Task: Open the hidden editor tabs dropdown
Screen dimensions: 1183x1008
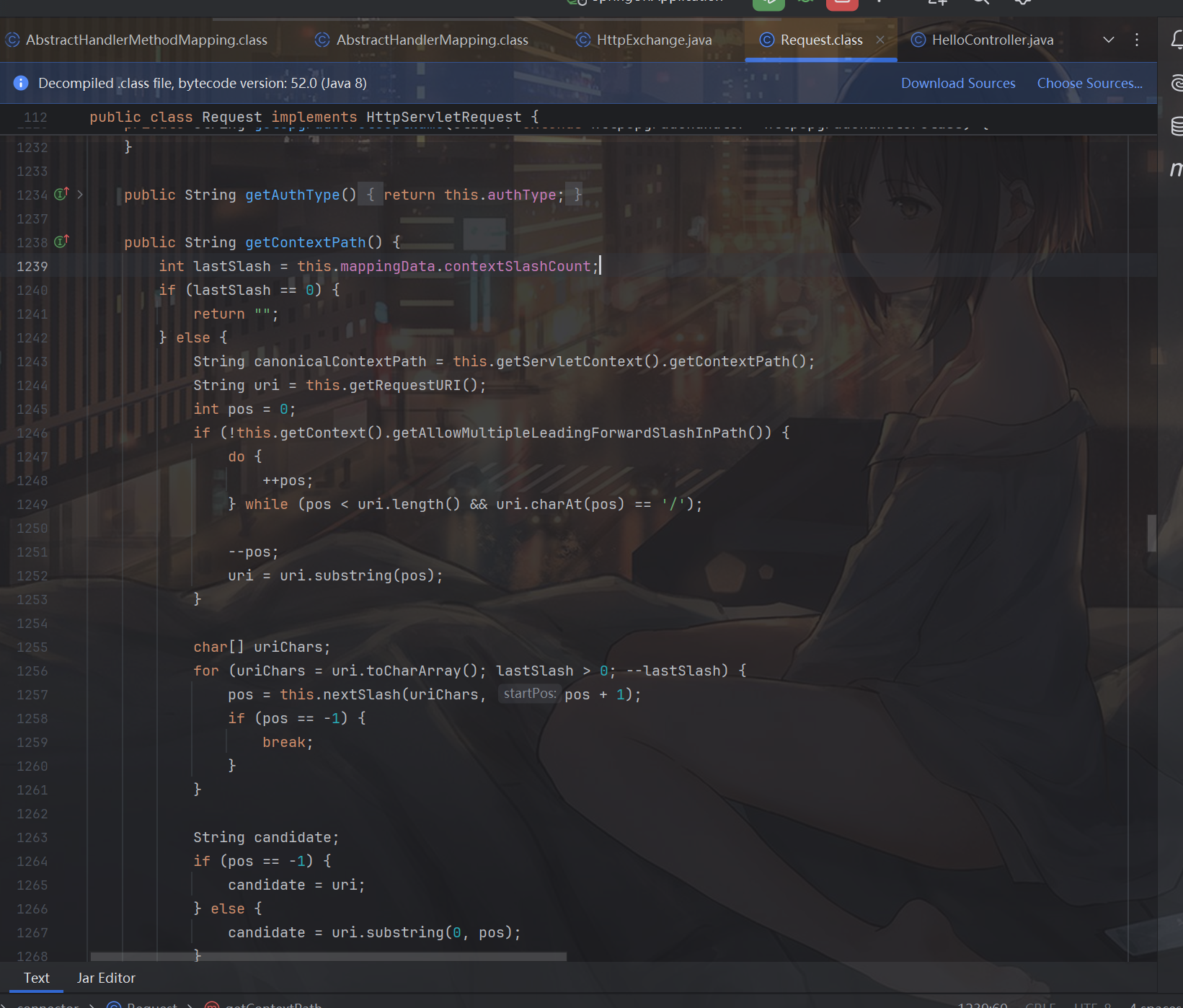Action: [1108, 40]
